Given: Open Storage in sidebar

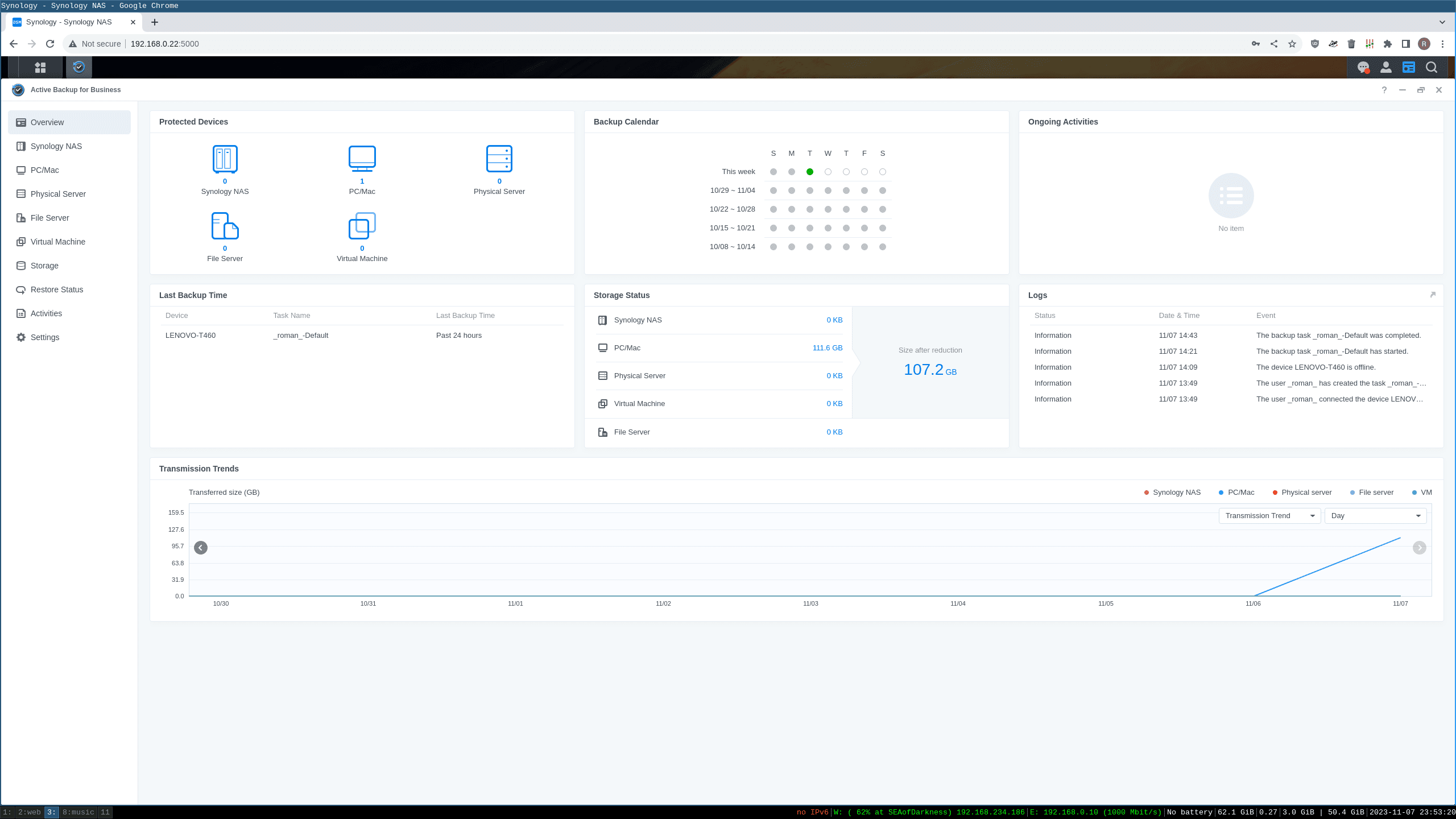Looking at the screenshot, I should [x=69, y=266].
